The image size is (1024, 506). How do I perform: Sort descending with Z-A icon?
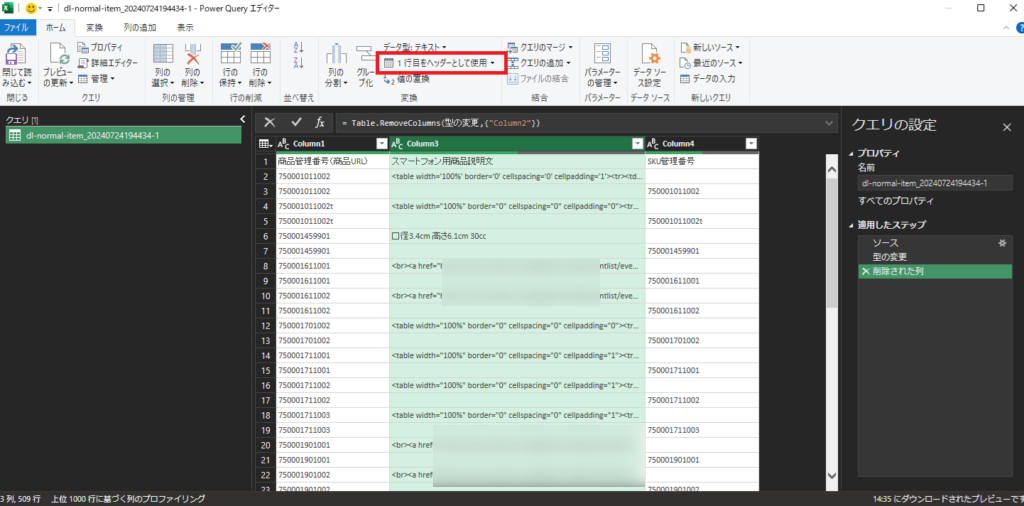[x=299, y=63]
